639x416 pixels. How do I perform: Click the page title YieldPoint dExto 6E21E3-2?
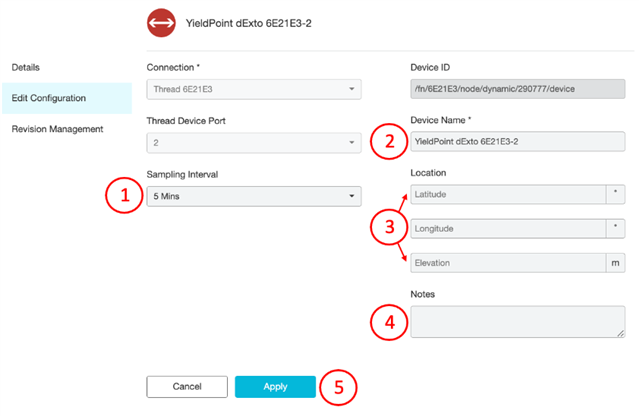249,23
